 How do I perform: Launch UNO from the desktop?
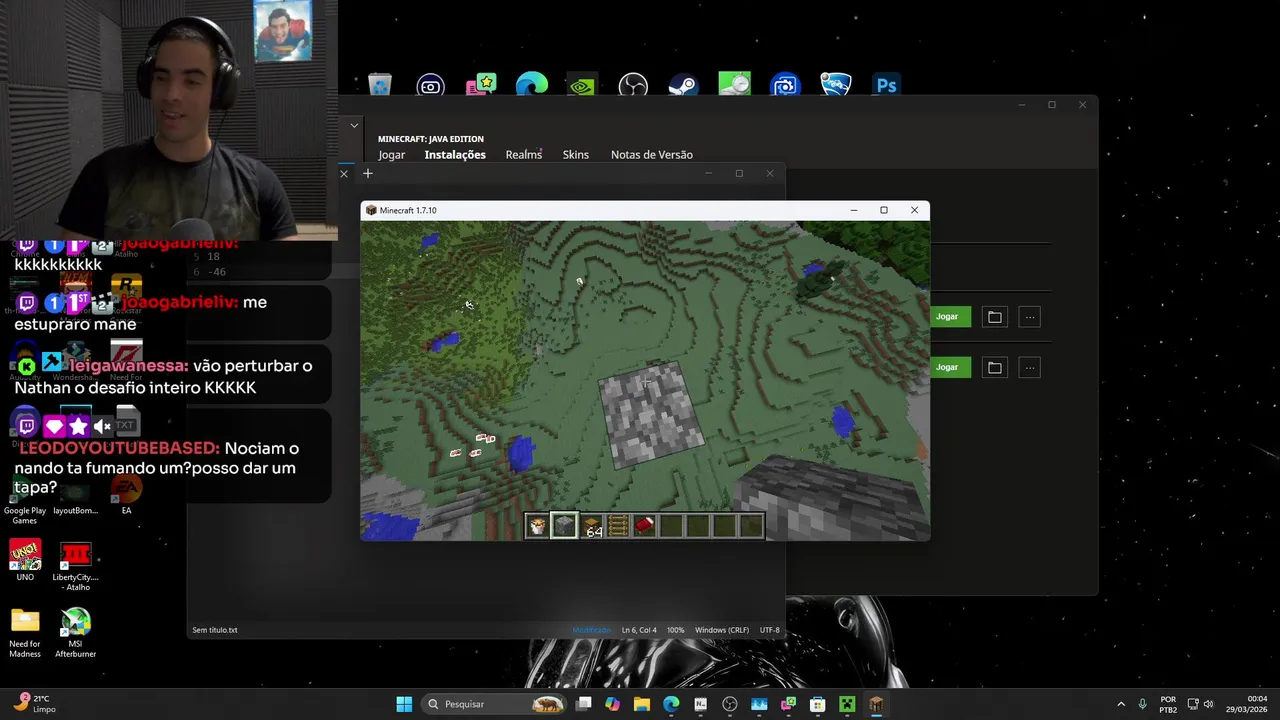(25, 562)
